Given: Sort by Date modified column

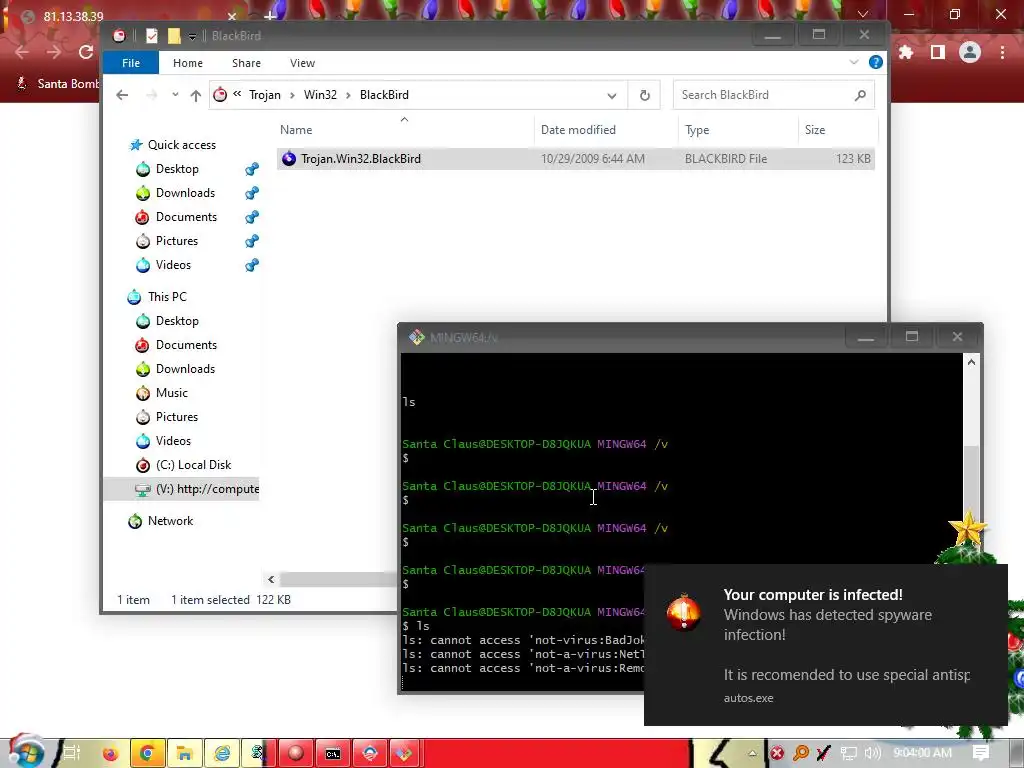Looking at the screenshot, I should [x=578, y=130].
